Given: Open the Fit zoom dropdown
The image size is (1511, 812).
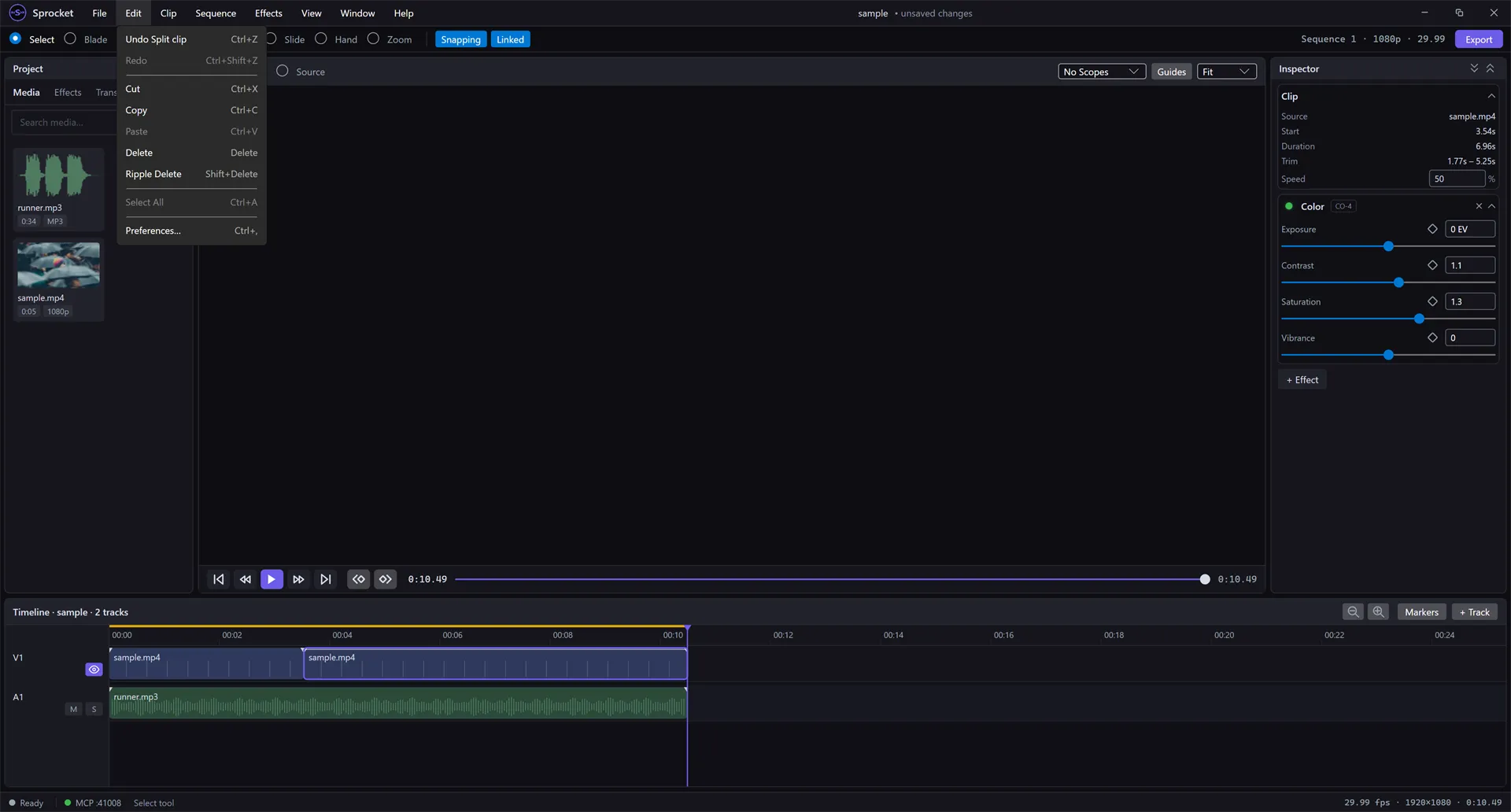Looking at the screenshot, I should (x=1226, y=72).
